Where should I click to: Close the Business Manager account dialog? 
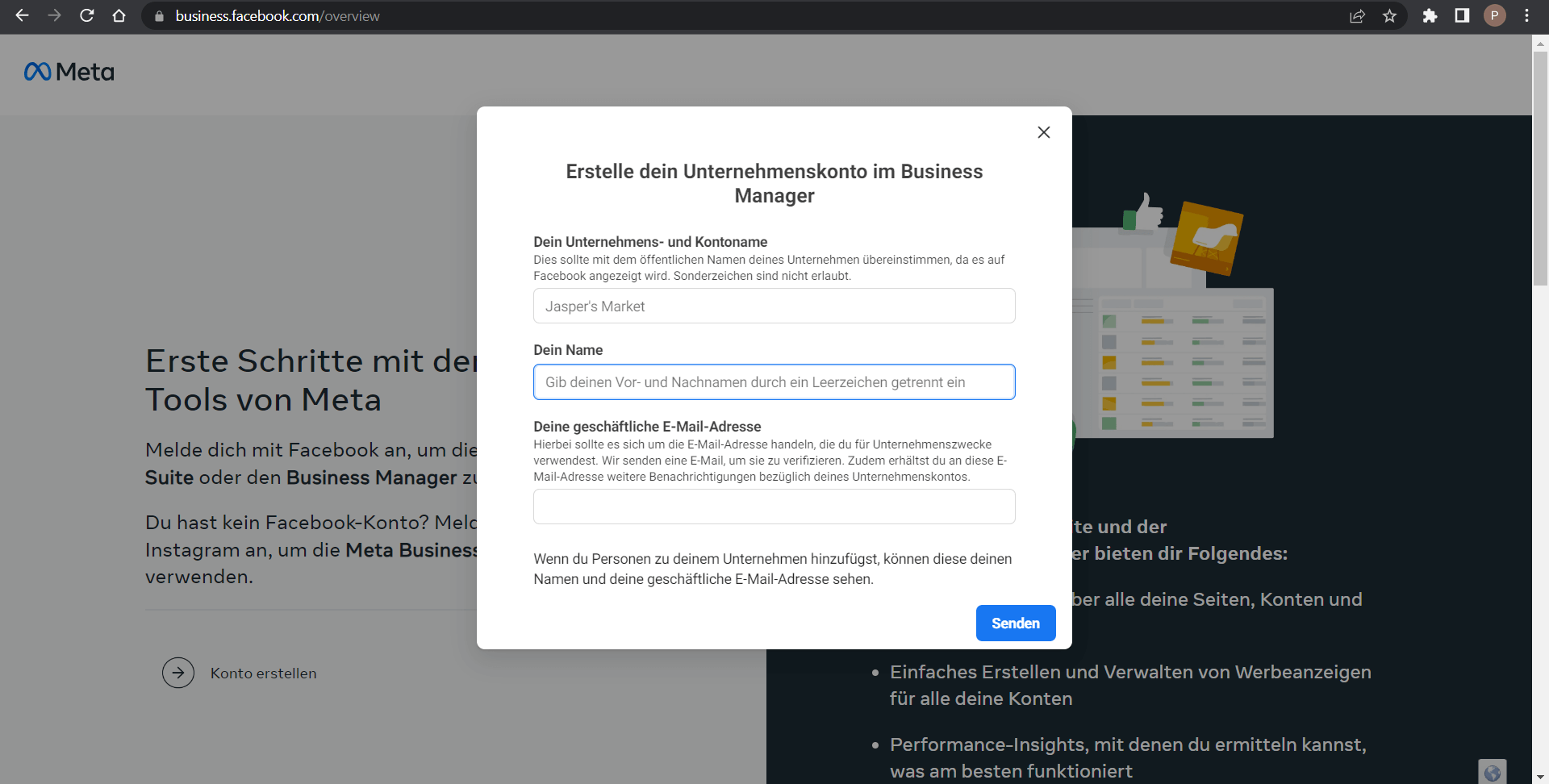[x=1043, y=132]
